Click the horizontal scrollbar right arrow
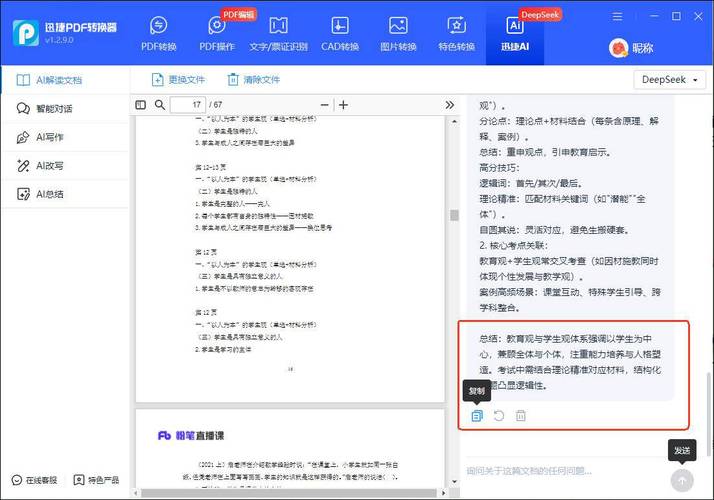This screenshot has width=714, height=500. pos(444,493)
